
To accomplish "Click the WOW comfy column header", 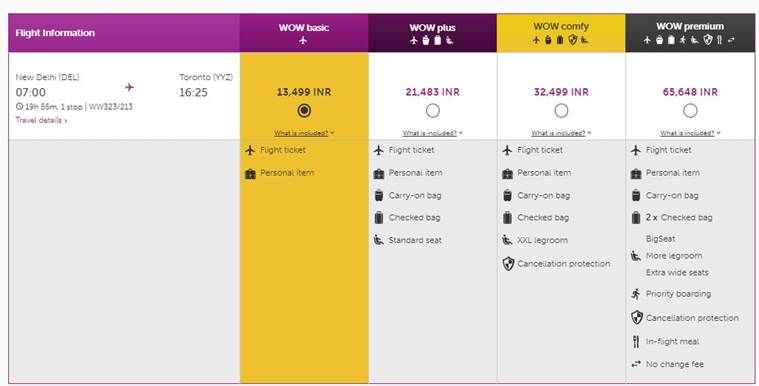I will point(561,33).
